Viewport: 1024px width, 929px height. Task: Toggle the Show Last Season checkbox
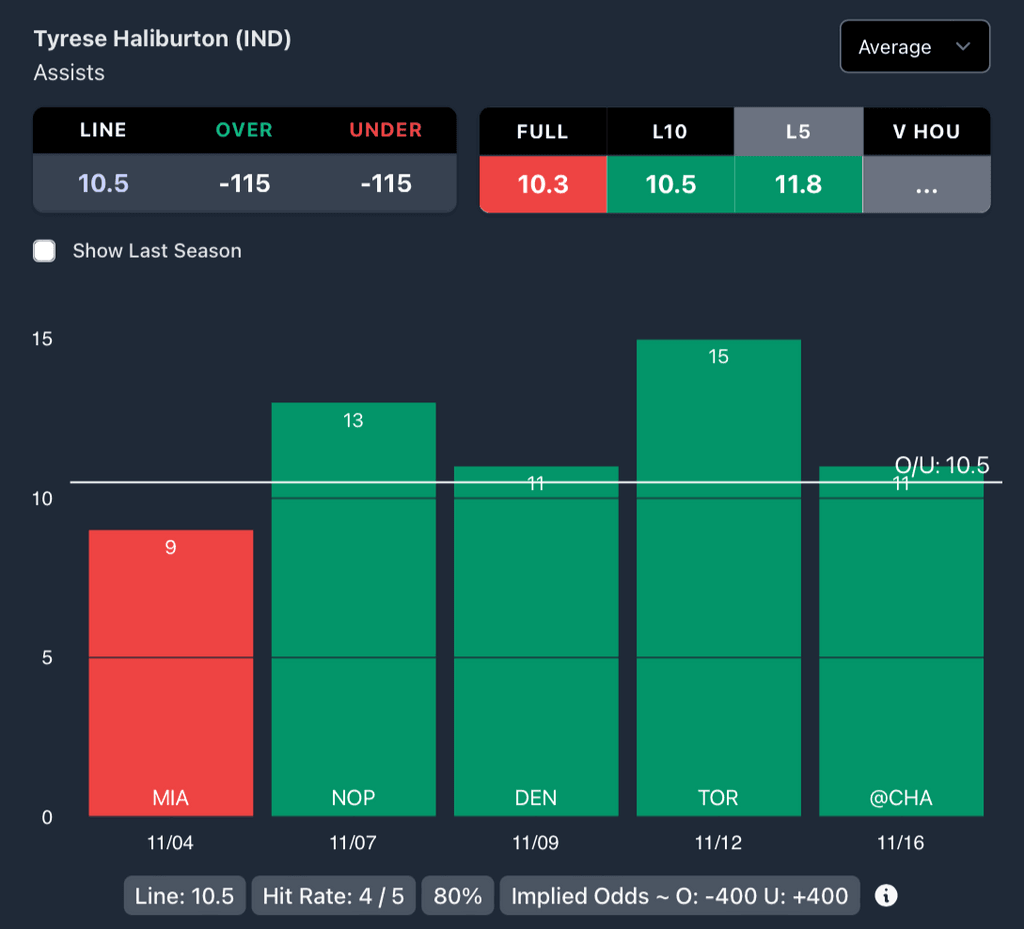[45, 251]
